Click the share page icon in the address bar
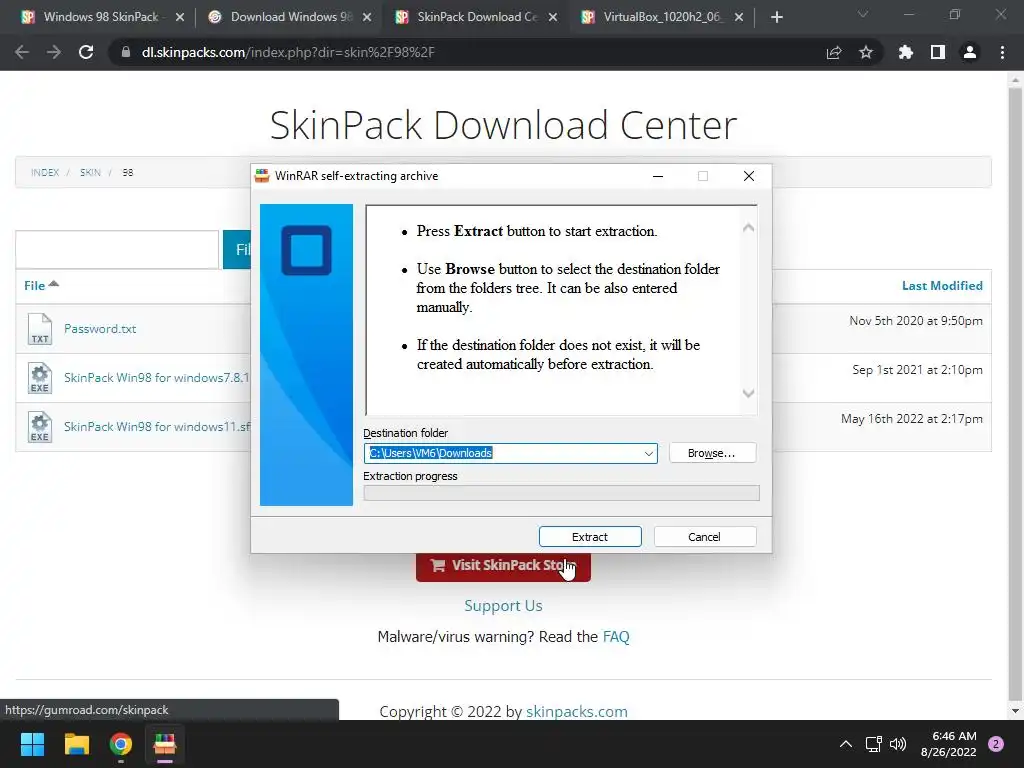 [x=834, y=52]
